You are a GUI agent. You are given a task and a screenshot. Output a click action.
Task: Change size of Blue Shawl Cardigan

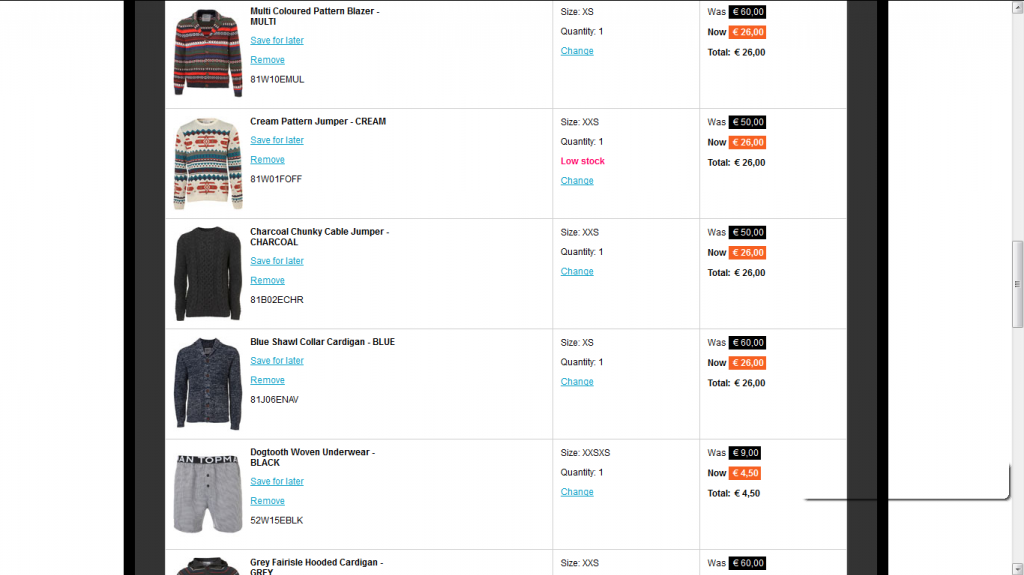point(577,382)
